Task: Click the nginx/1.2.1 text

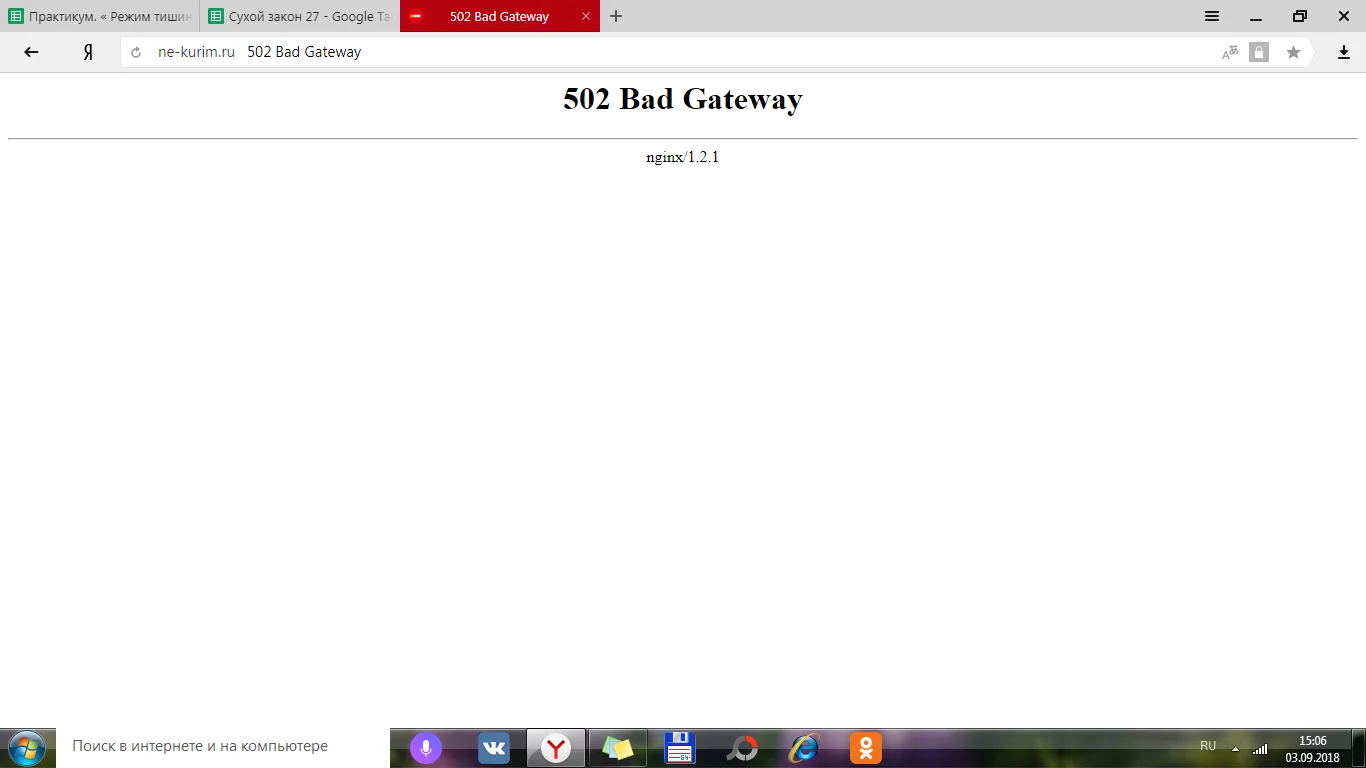Action: (683, 157)
